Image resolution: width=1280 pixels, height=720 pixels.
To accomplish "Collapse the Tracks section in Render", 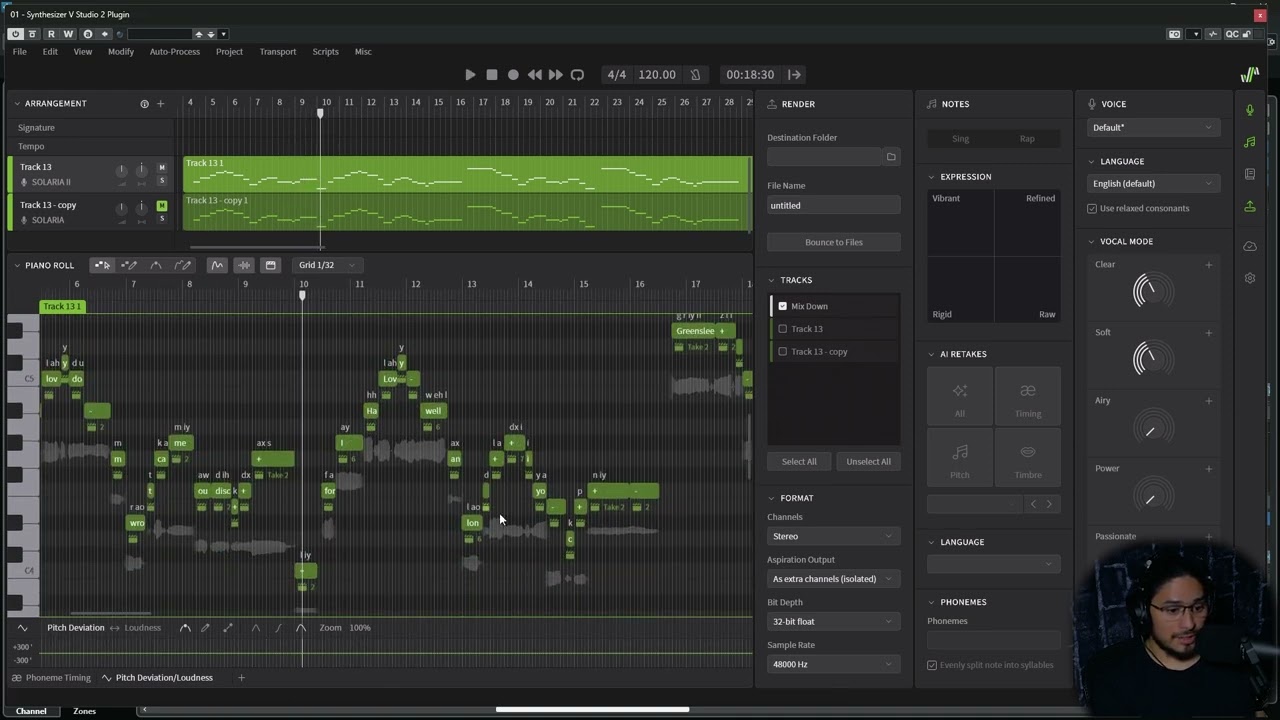I will [x=771, y=280].
